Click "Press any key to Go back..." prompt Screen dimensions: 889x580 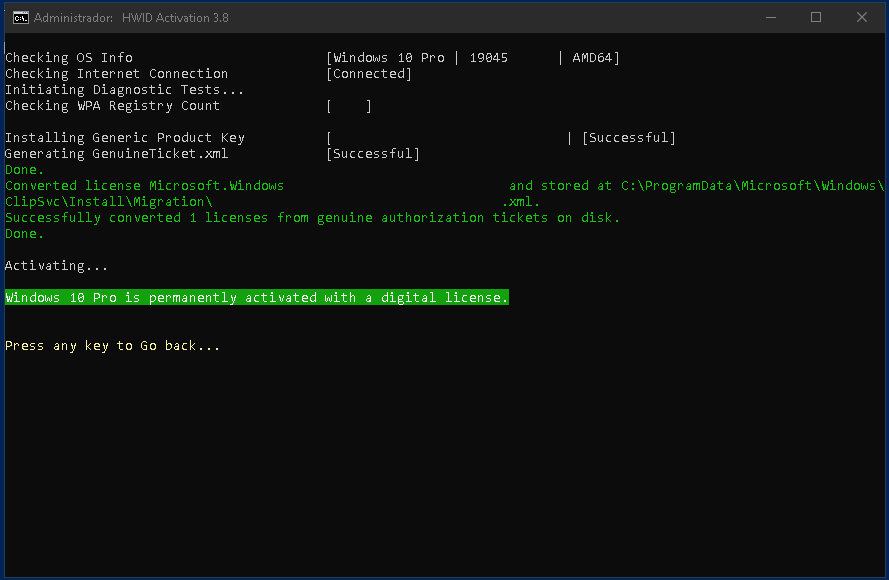113,346
